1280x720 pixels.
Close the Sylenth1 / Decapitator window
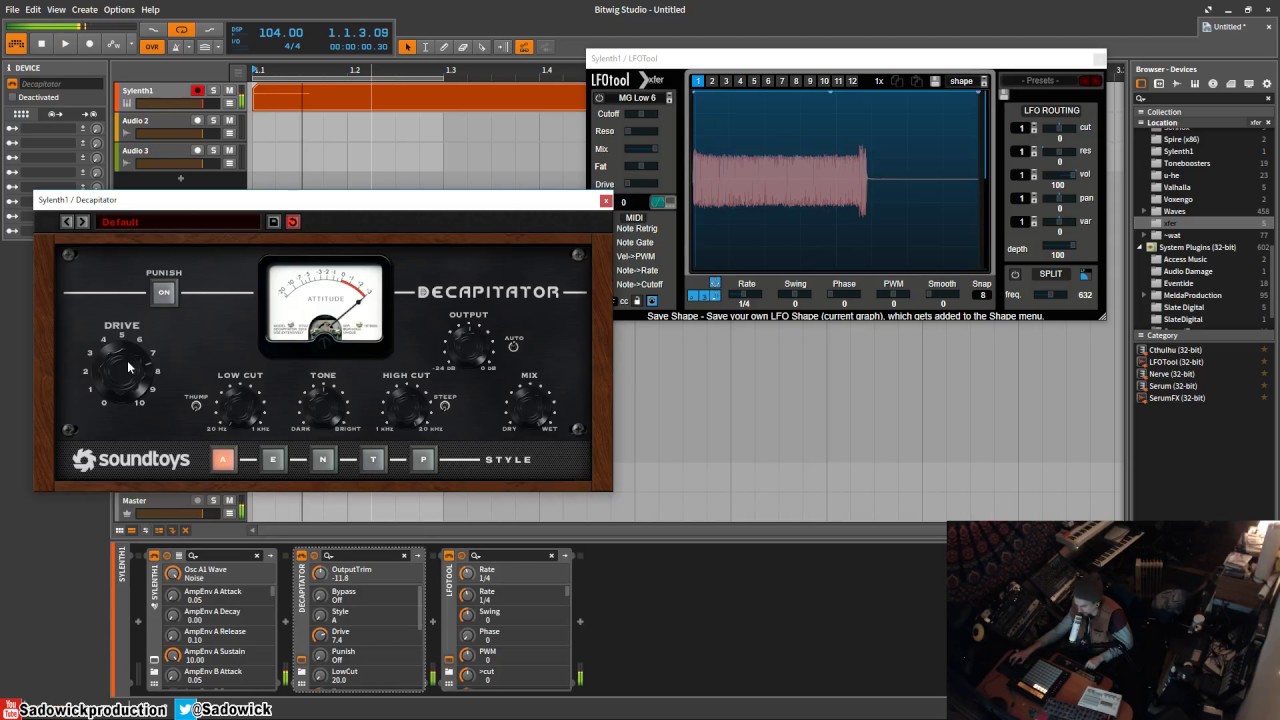coord(605,200)
